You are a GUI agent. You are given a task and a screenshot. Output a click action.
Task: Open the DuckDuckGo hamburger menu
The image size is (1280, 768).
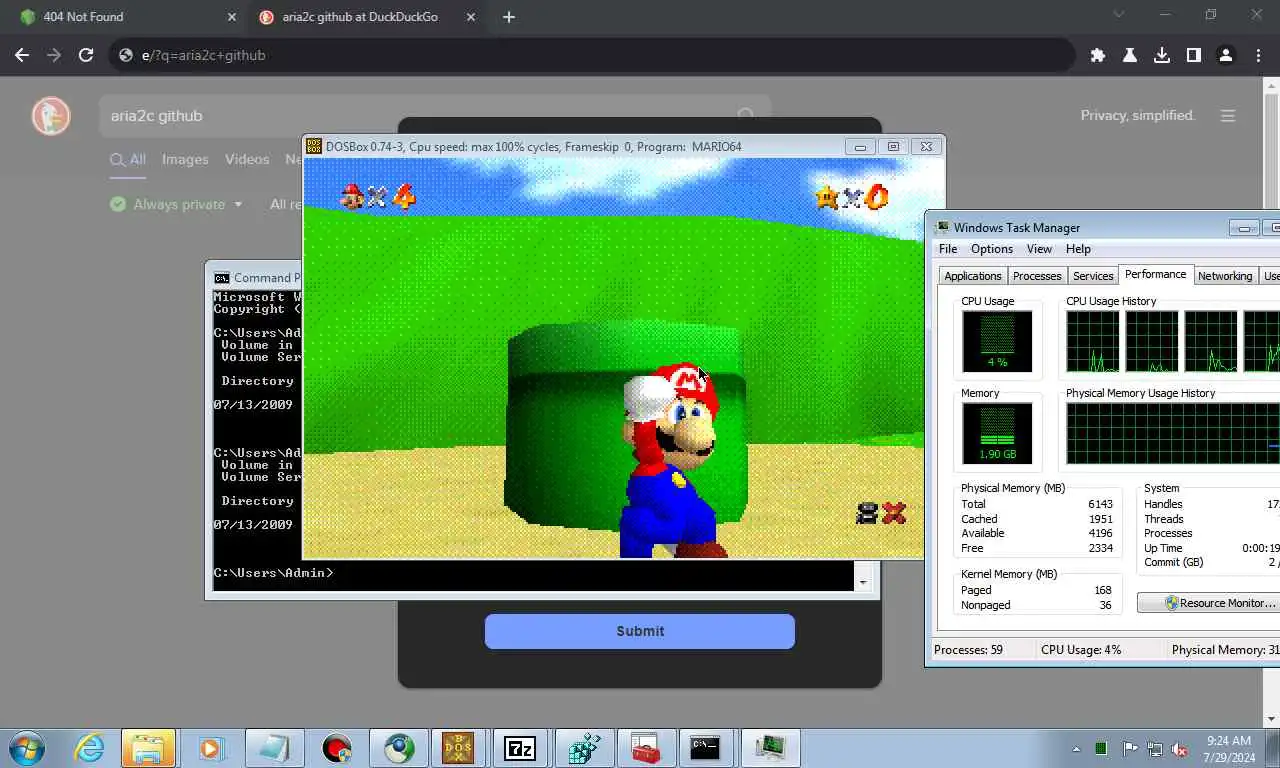tap(1228, 116)
